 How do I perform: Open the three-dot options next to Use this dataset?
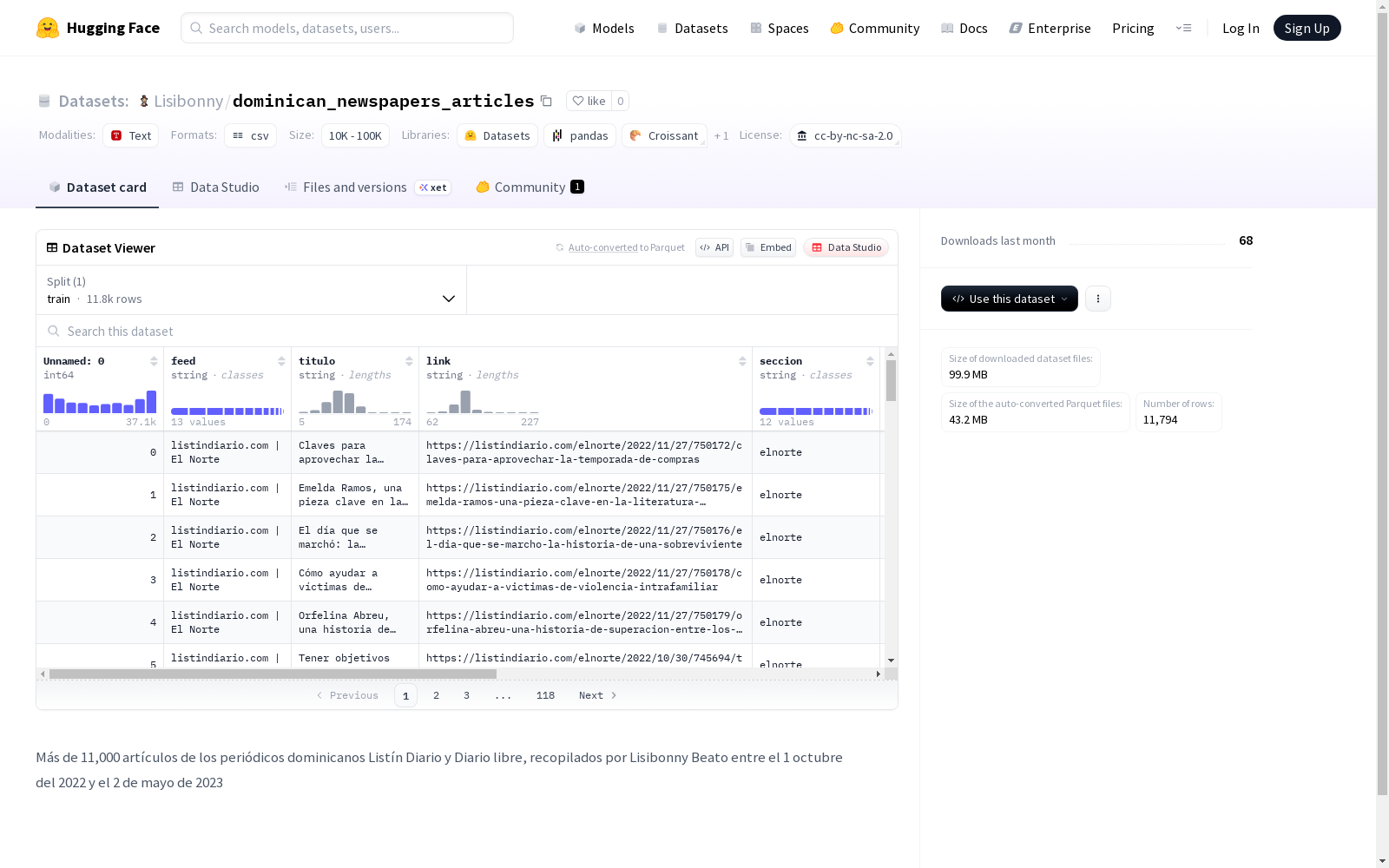pyautogui.click(x=1098, y=299)
